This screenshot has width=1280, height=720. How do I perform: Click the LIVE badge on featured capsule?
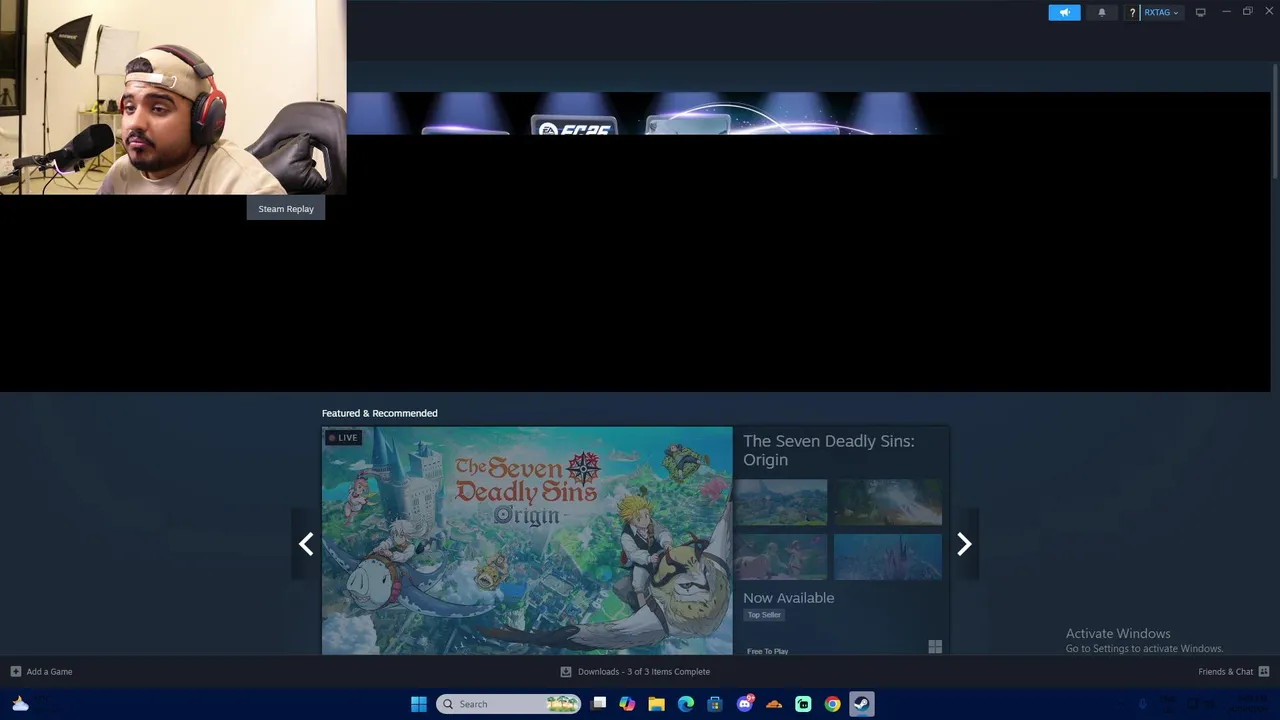pos(342,437)
